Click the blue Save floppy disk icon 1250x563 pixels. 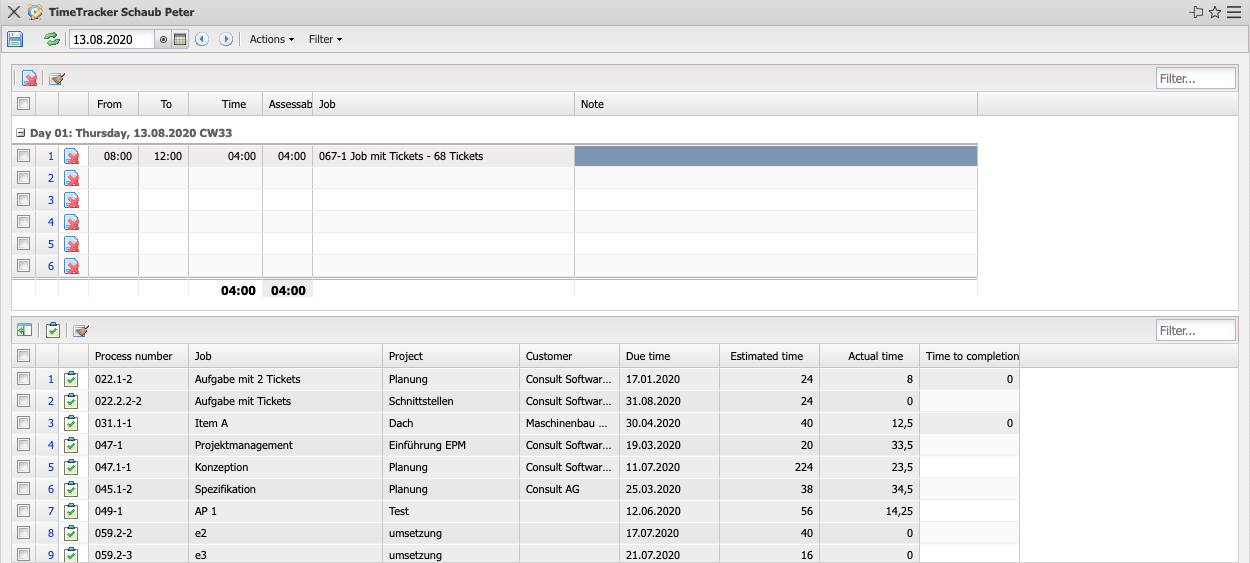pyautogui.click(x=15, y=39)
